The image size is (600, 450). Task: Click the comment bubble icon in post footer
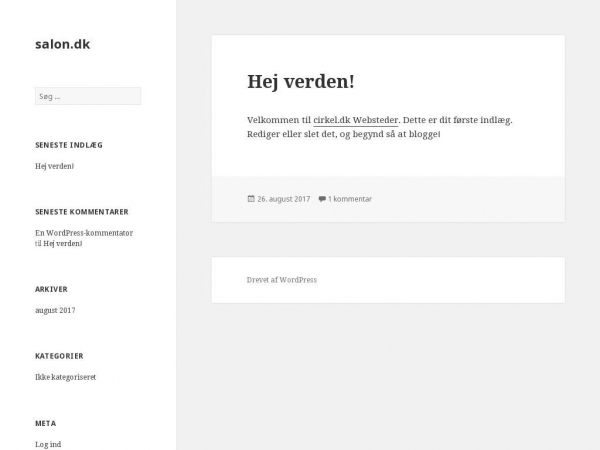tap(322, 199)
